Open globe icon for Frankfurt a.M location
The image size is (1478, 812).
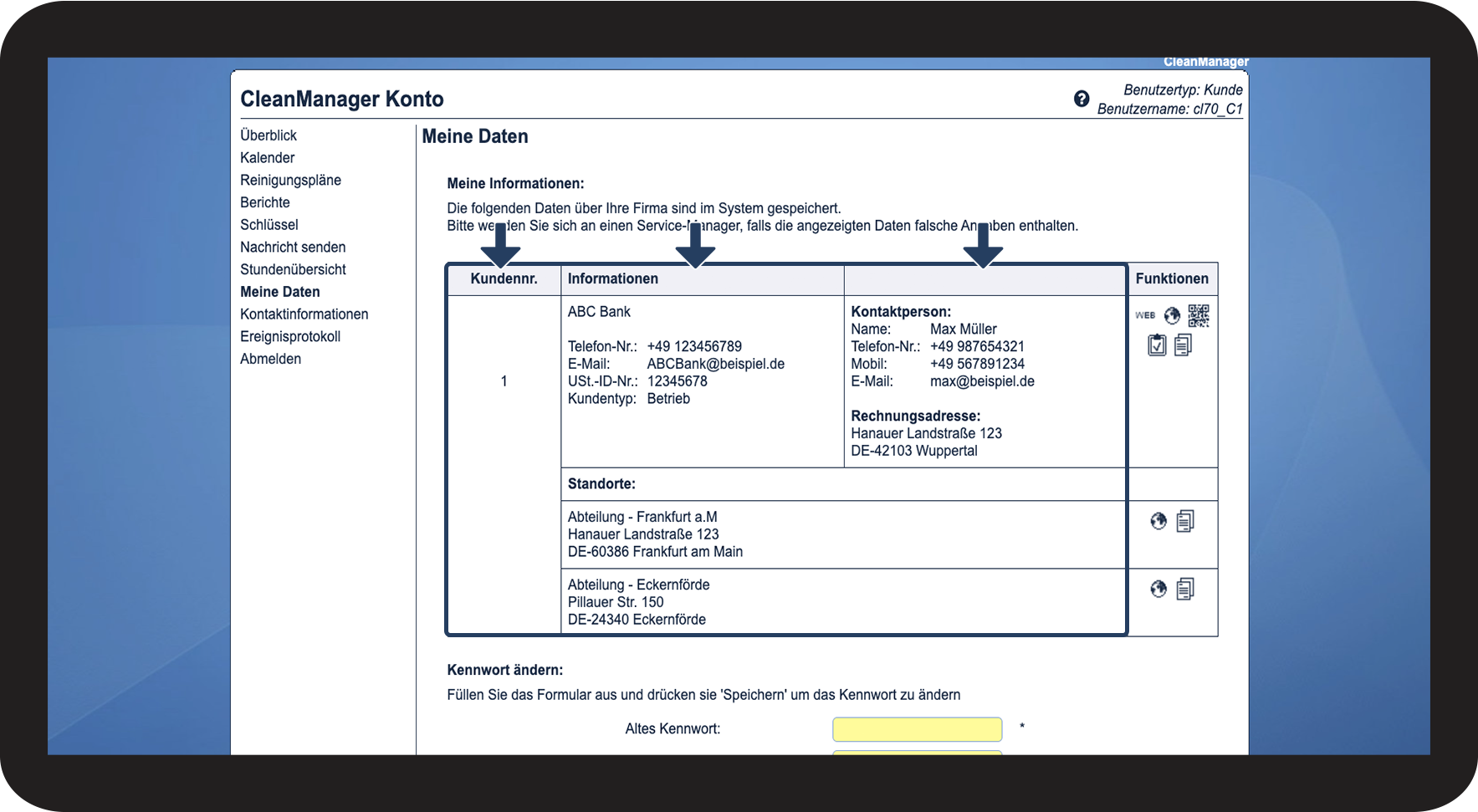click(x=1158, y=521)
